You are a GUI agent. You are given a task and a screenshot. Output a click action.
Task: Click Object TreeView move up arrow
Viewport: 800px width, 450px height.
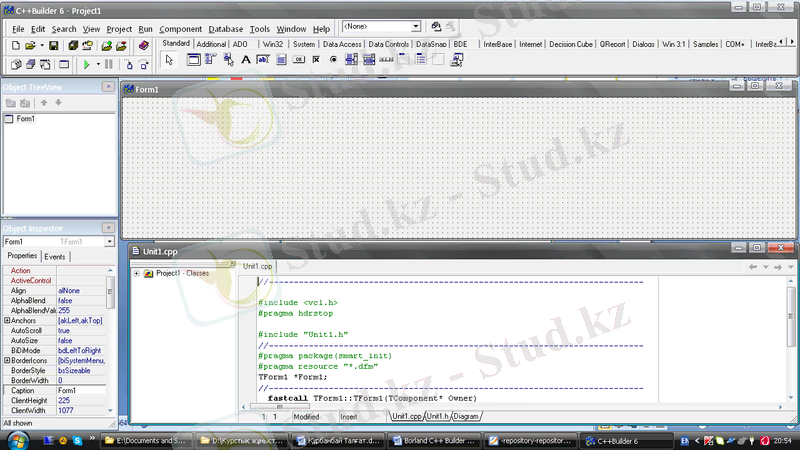pos(44,103)
